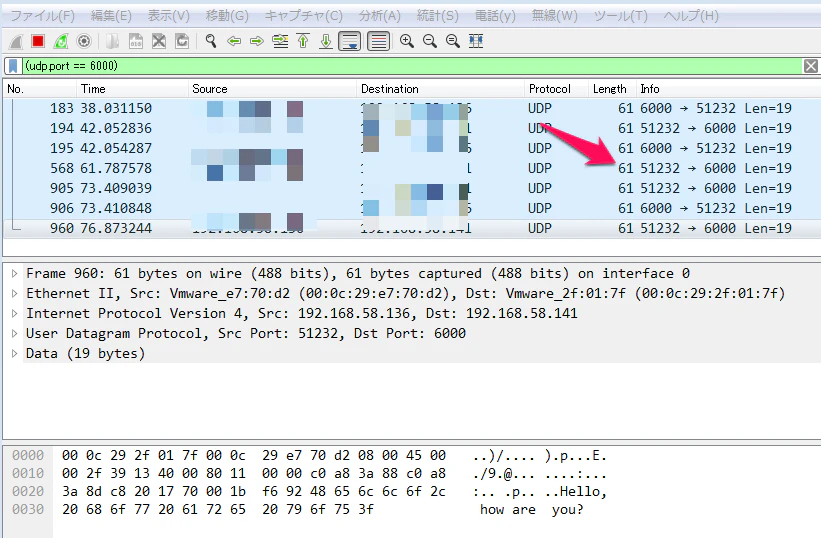
Task: Jump to the last packet
Action: pos(326,41)
